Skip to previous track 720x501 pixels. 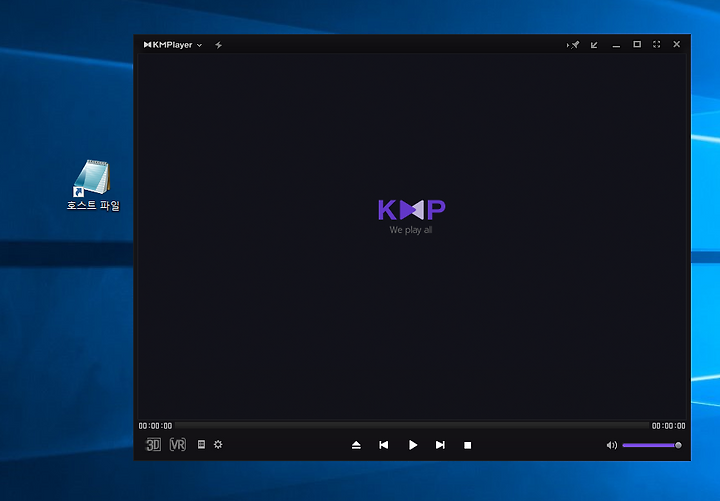384,445
